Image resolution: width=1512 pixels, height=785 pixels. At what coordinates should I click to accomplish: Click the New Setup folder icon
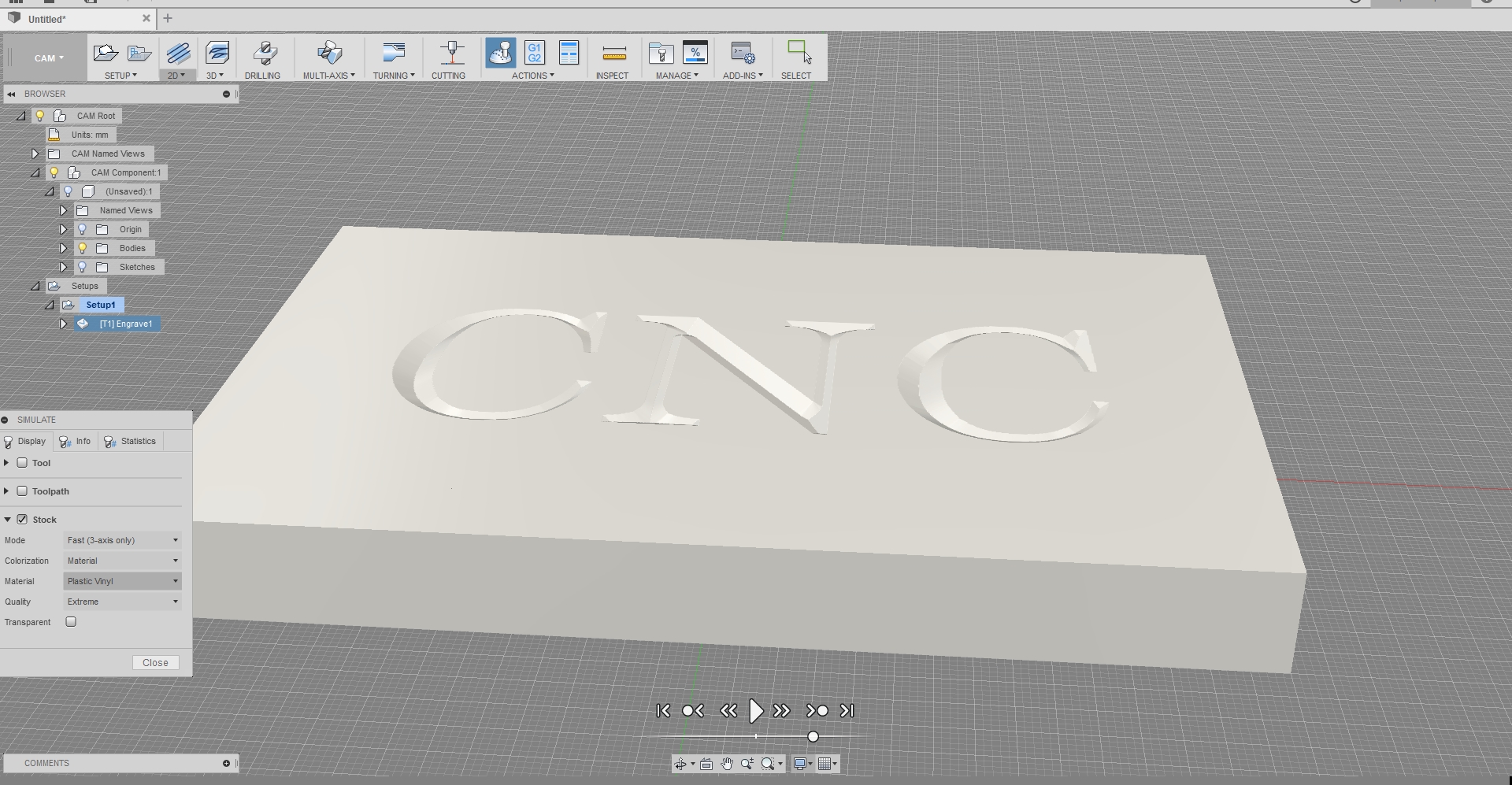[106, 54]
